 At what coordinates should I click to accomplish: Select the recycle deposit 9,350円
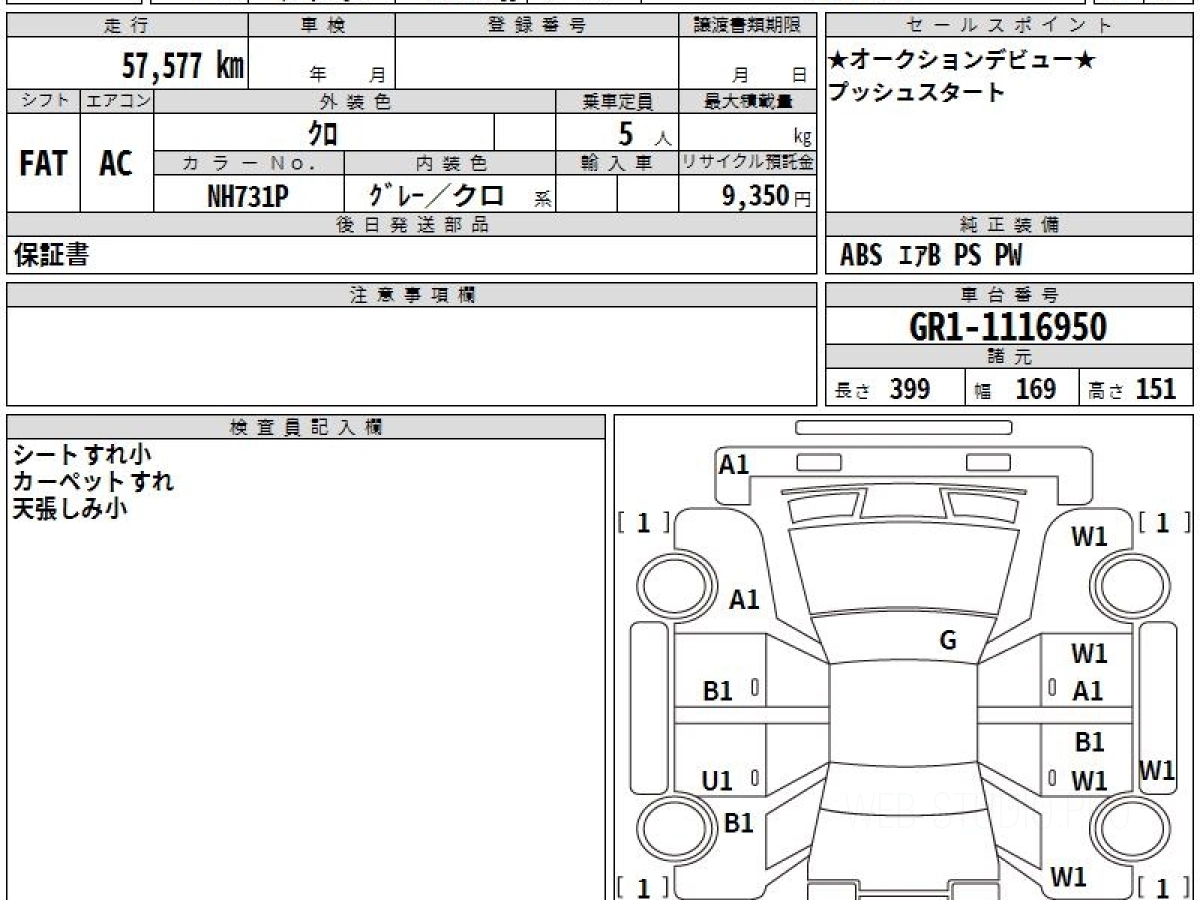(766, 197)
